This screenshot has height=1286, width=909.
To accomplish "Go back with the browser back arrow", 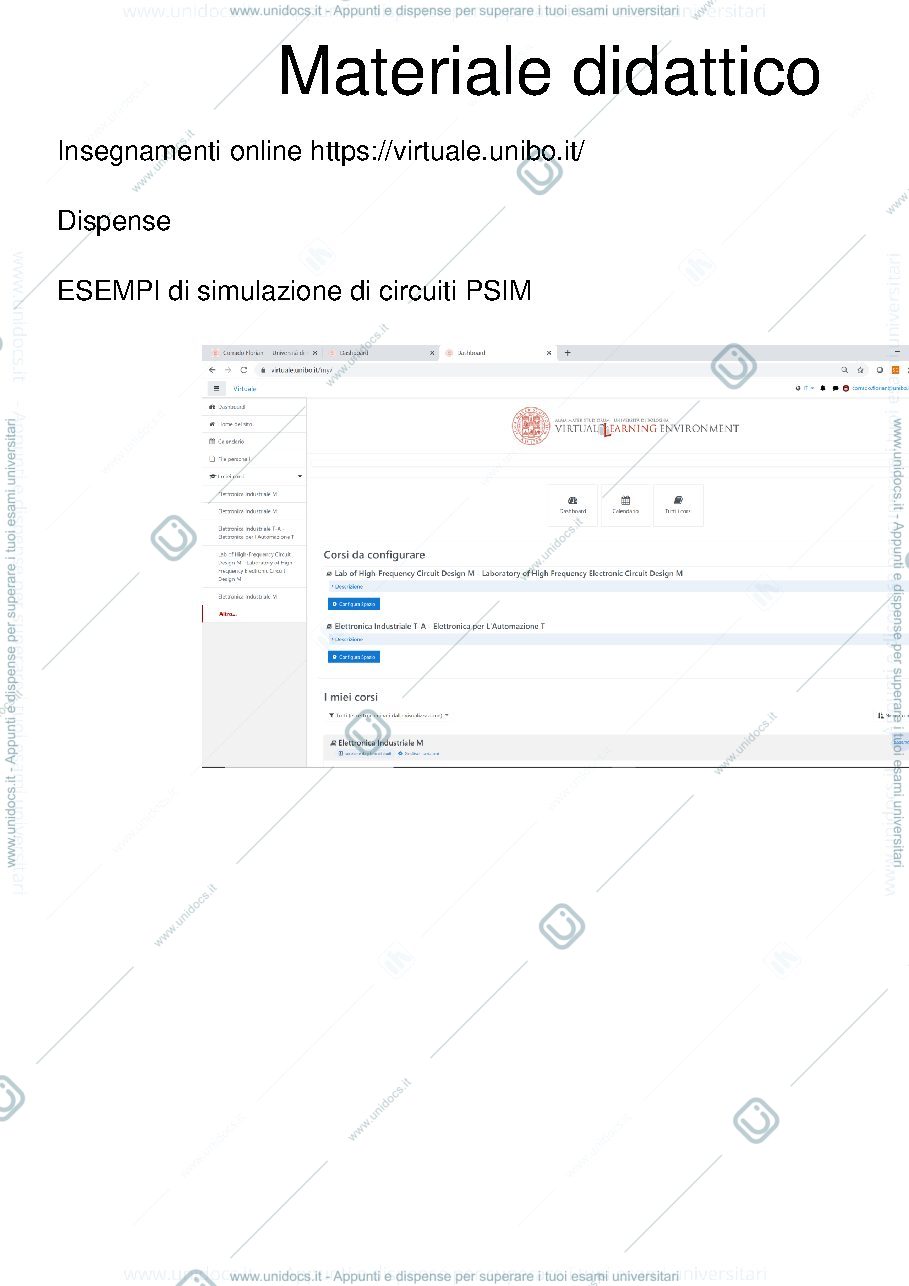I will [x=212, y=369].
